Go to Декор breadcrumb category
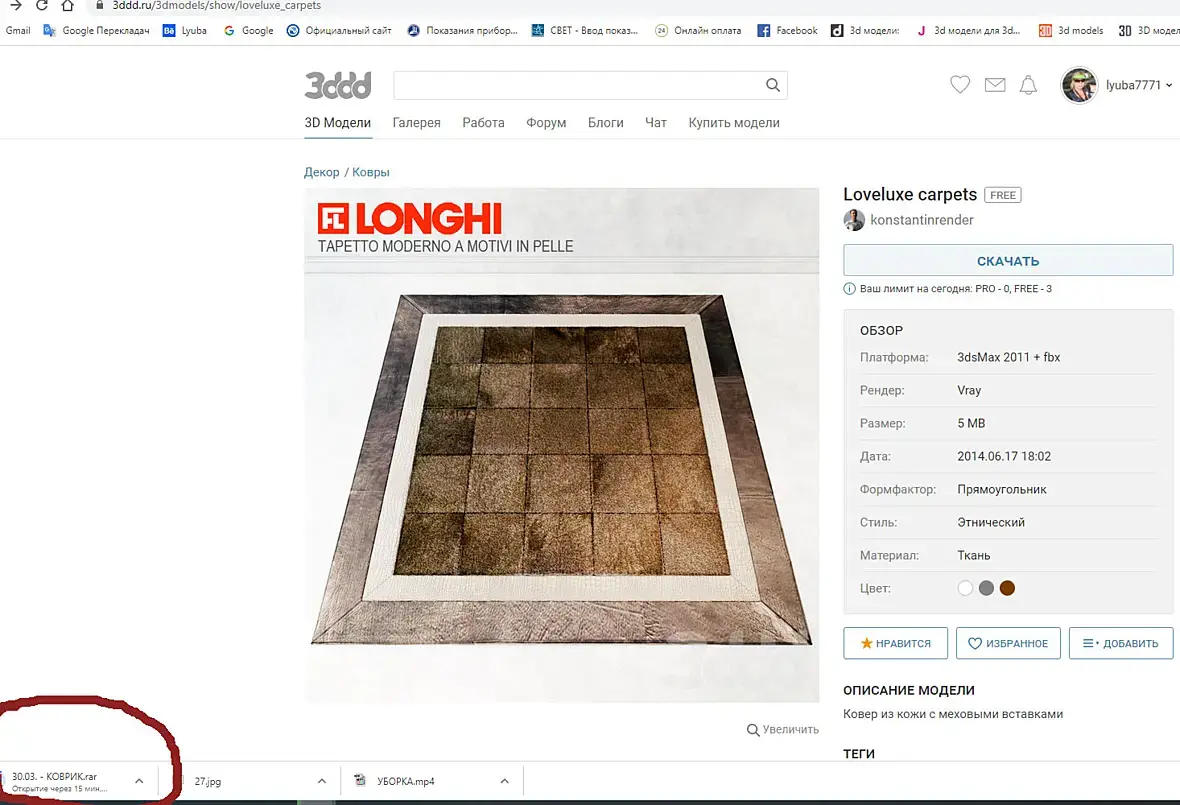The width and height of the screenshot is (1180, 805). point(321,172)
